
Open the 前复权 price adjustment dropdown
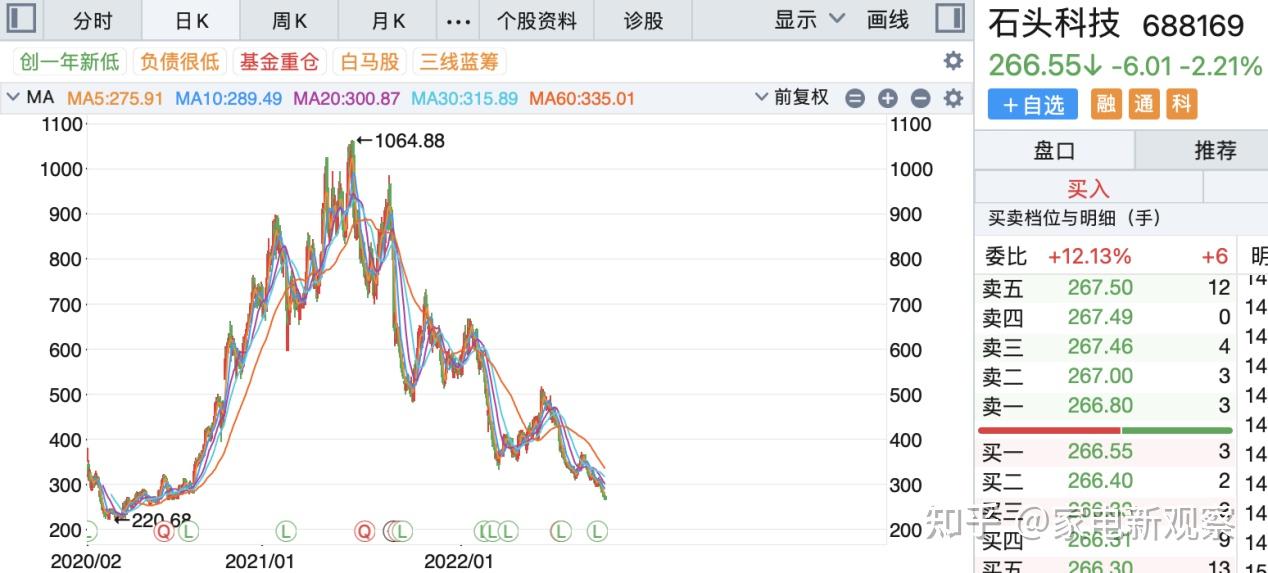click(x=792, y=98)
